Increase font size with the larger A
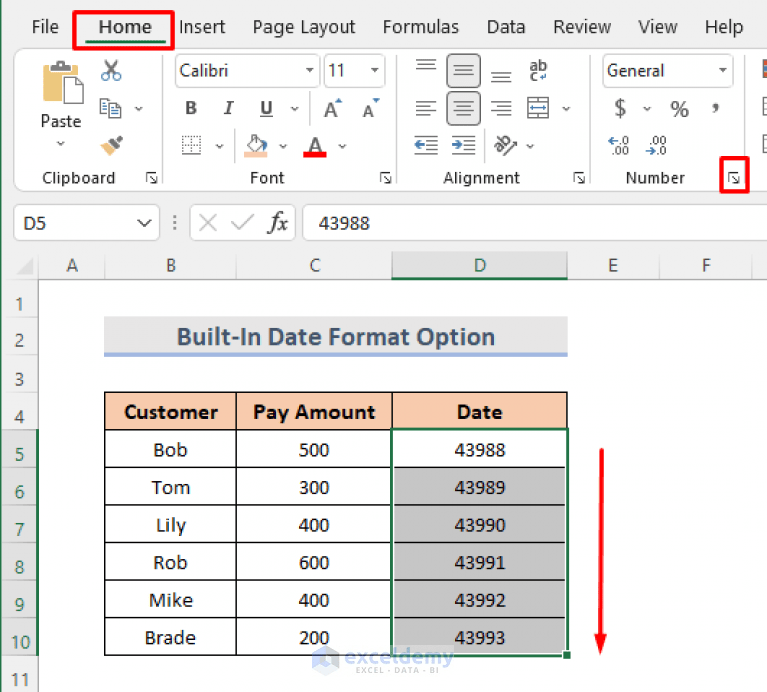 pyautogui.click(x=333, y=109)
